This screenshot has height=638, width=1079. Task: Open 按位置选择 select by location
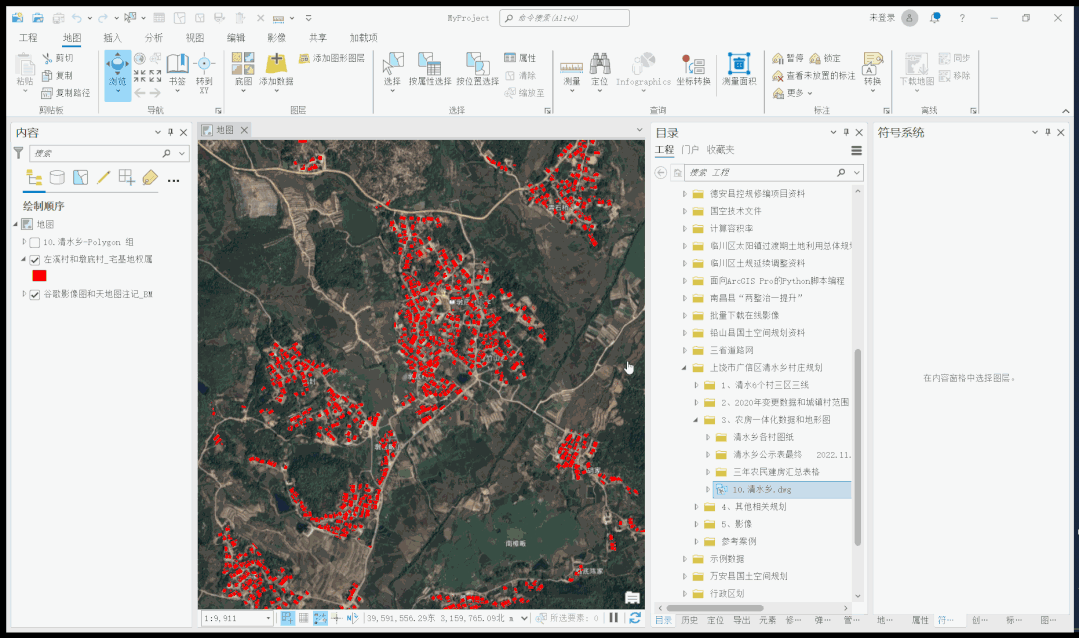coord(478,70)
